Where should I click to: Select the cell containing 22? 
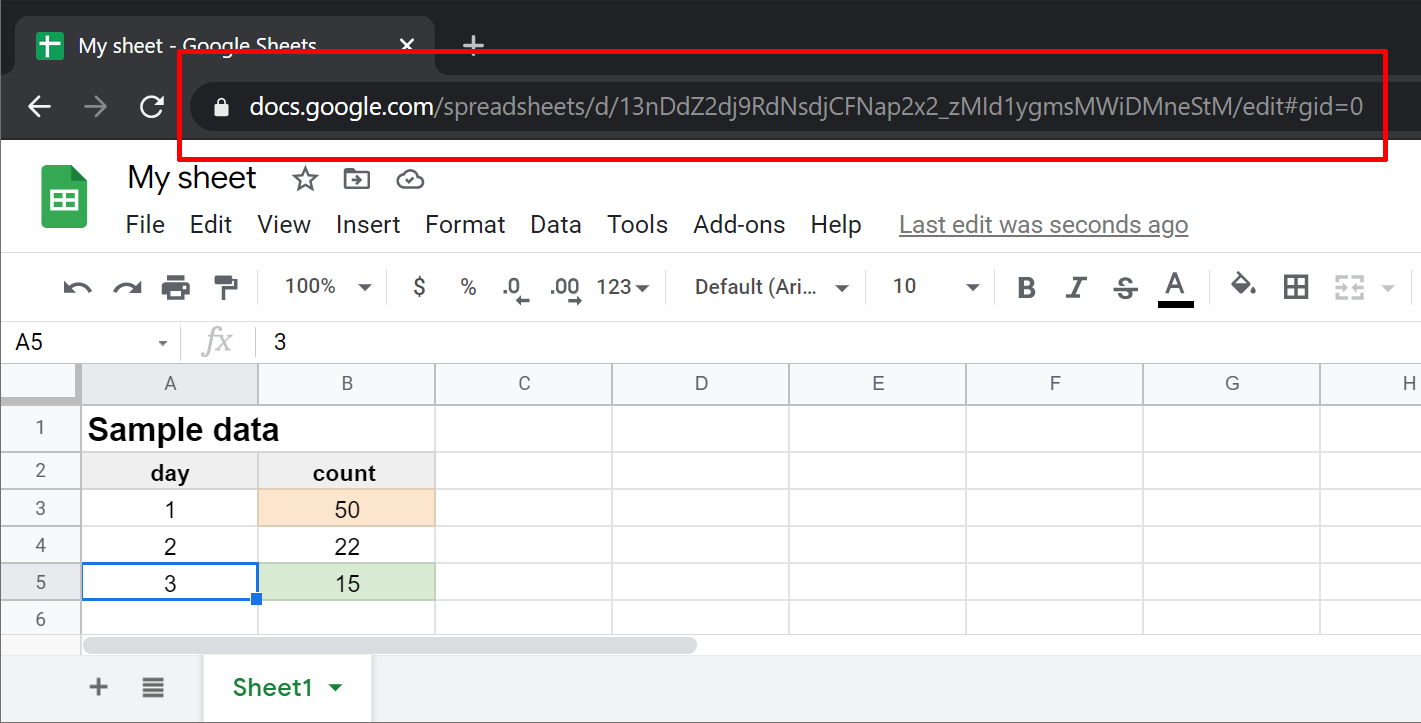[347, 546]
